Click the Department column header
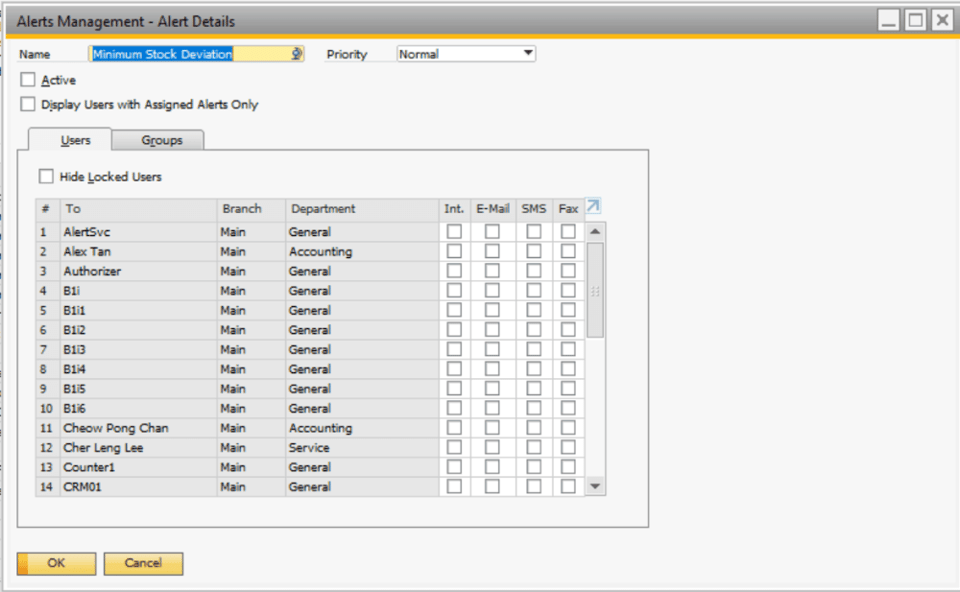The image size is (960, 592). 362,209
